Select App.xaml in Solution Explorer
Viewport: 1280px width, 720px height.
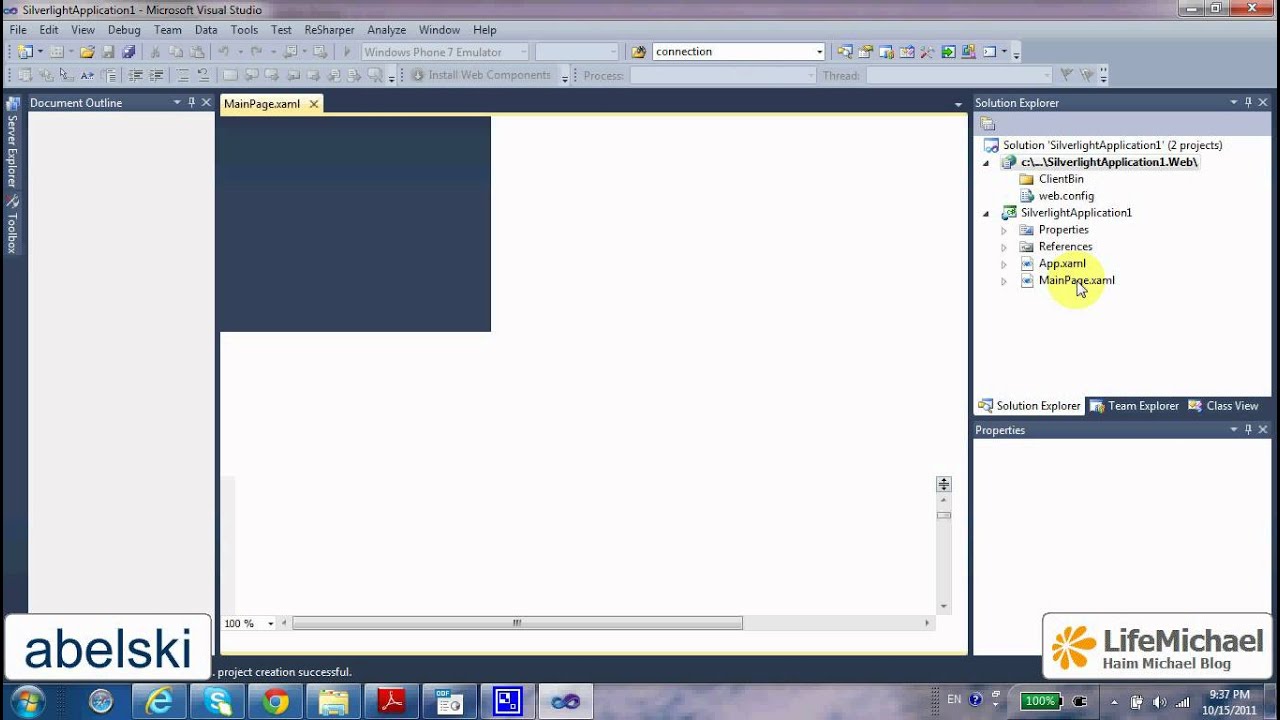point(1062,264)
